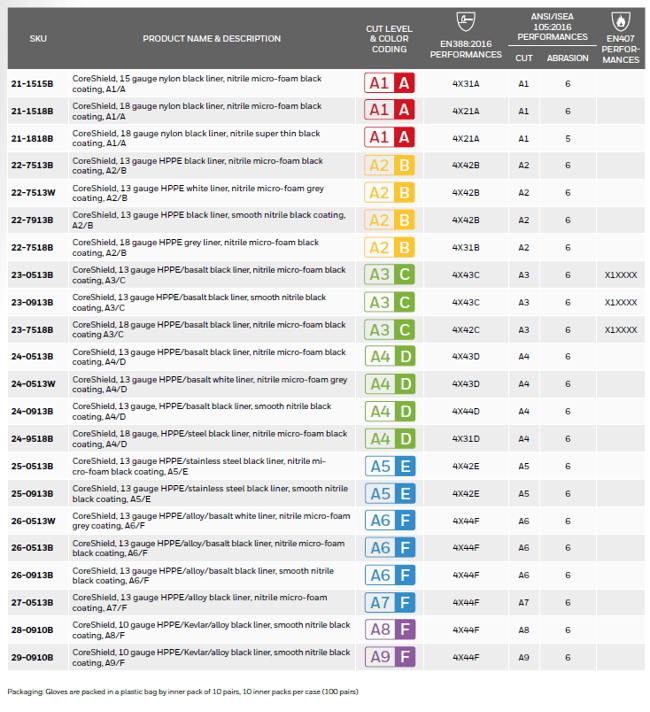Click the EN407 Performances header text
650x712 pixels.
620,49
